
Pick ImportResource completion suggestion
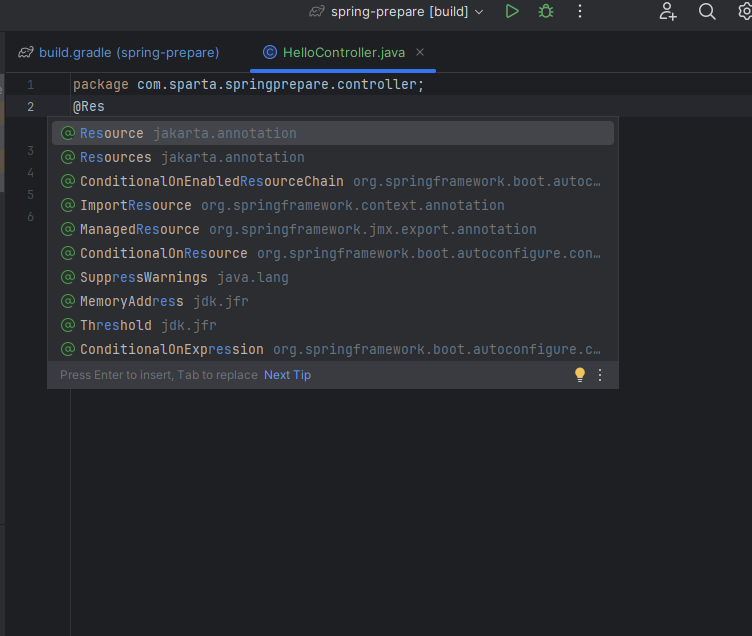(333, 205)
